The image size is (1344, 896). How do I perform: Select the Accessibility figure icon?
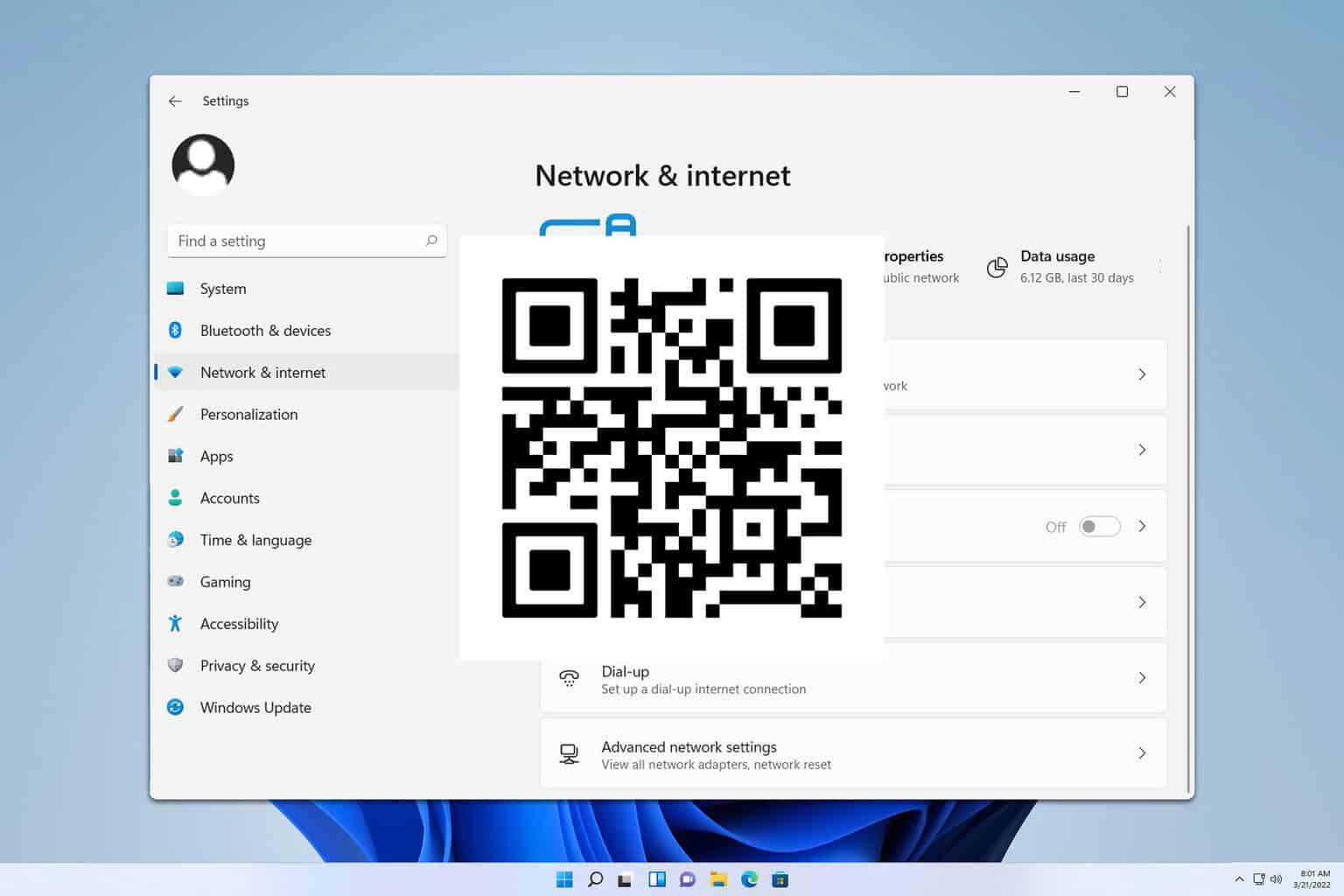175,623
